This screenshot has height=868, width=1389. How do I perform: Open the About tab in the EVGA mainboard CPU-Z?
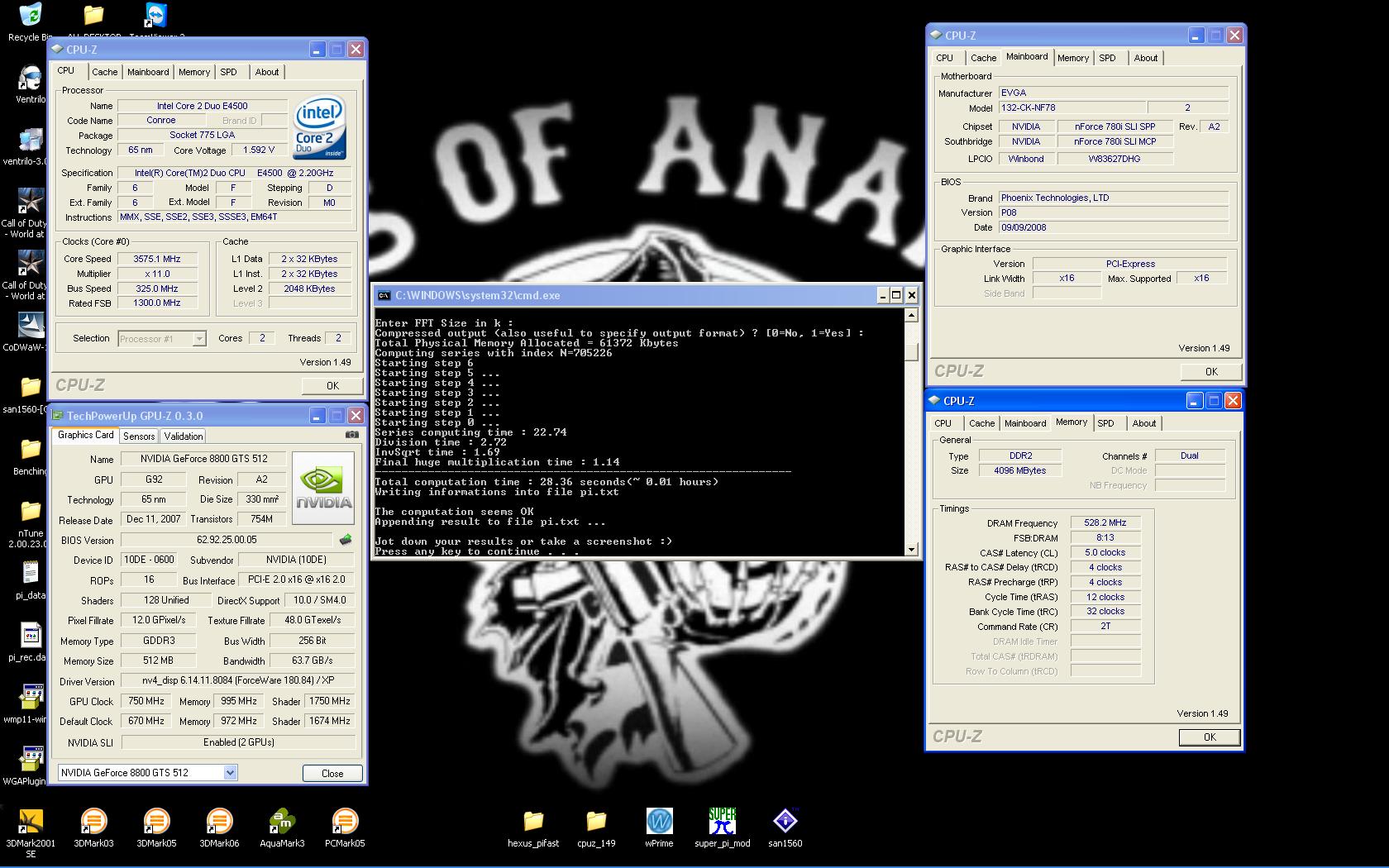coord(1146,58)
